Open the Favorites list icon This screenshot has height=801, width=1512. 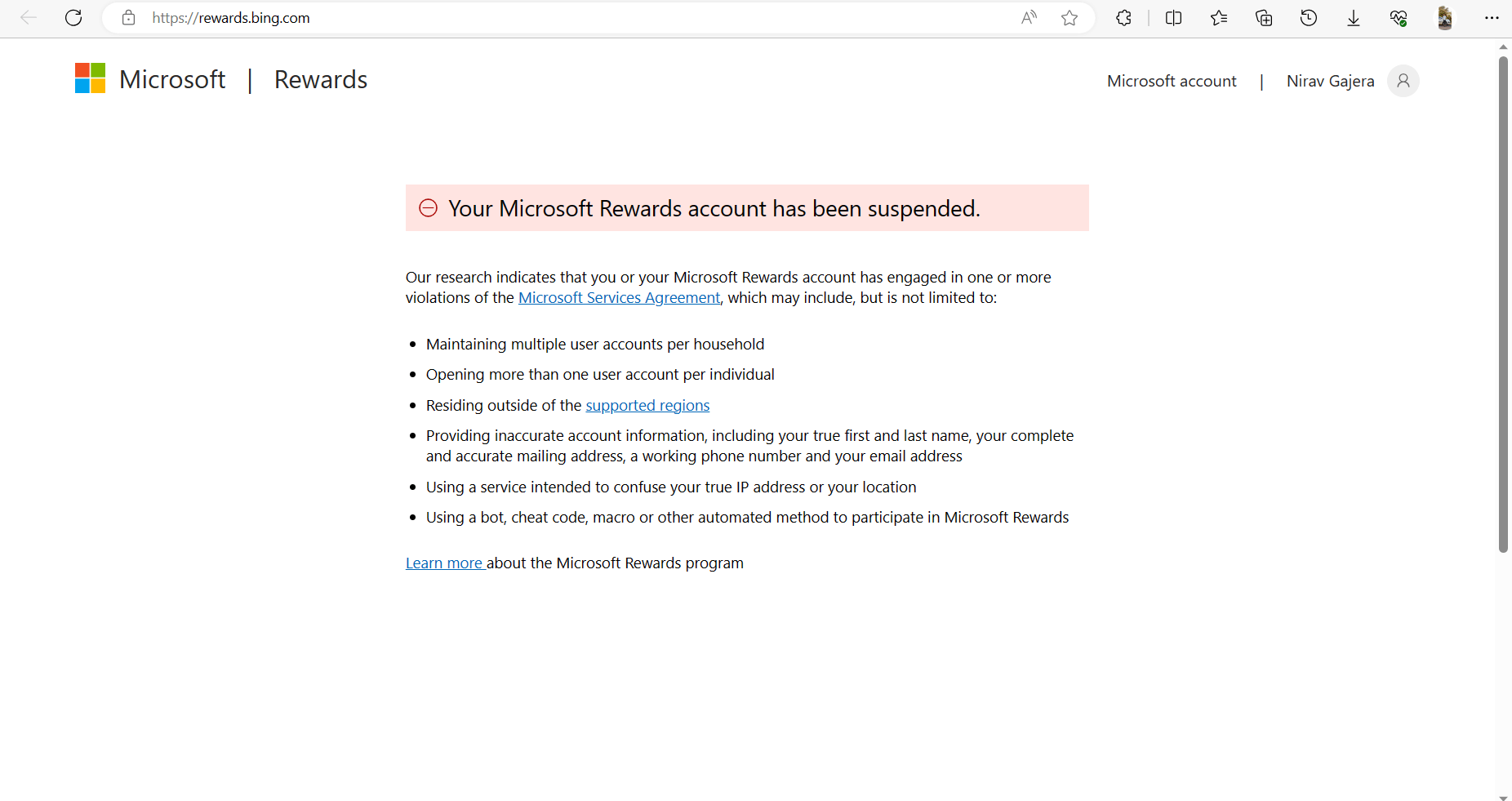pos(1219,18)
